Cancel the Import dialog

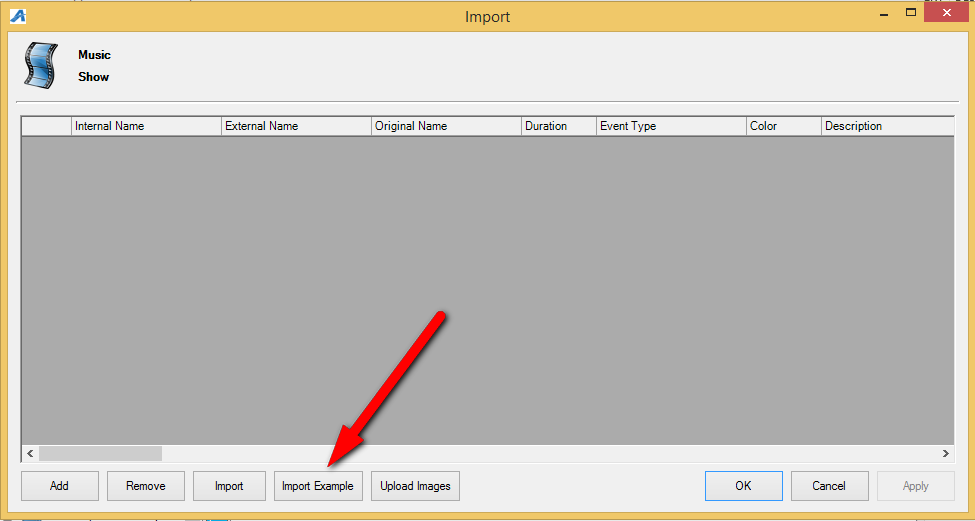click(829, 486)
